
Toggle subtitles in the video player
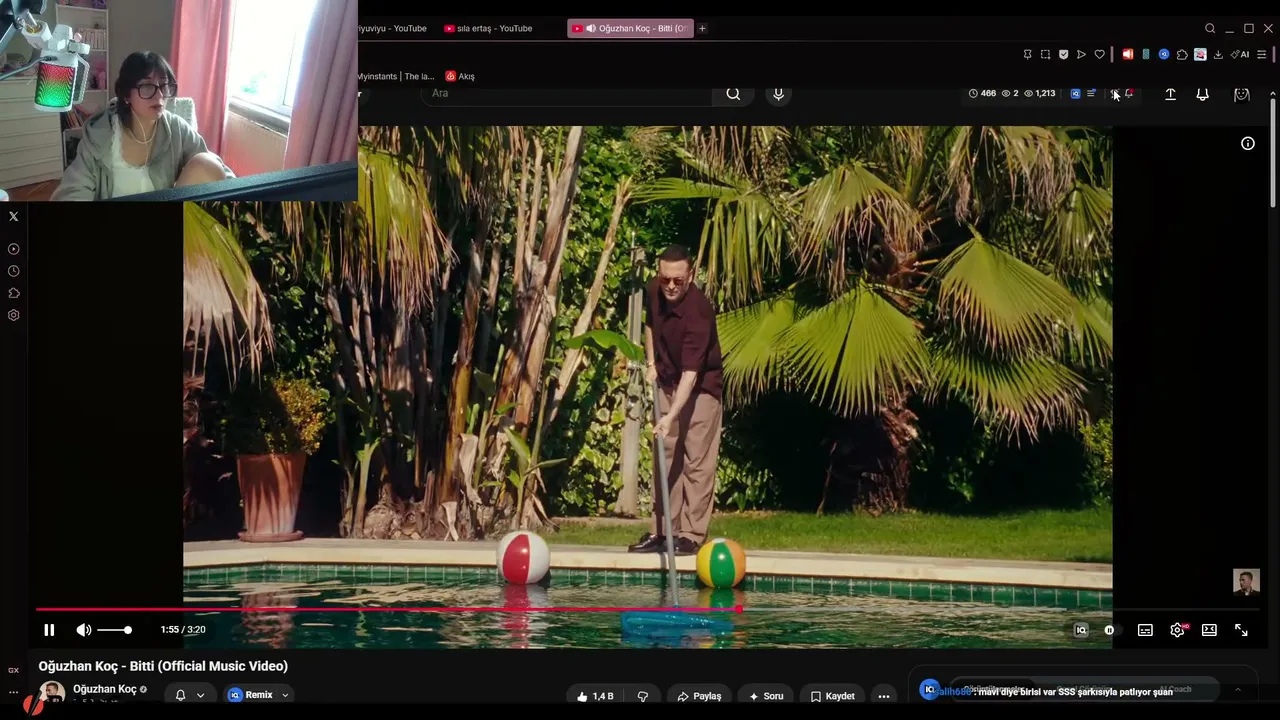click(x=1145, y=630)
